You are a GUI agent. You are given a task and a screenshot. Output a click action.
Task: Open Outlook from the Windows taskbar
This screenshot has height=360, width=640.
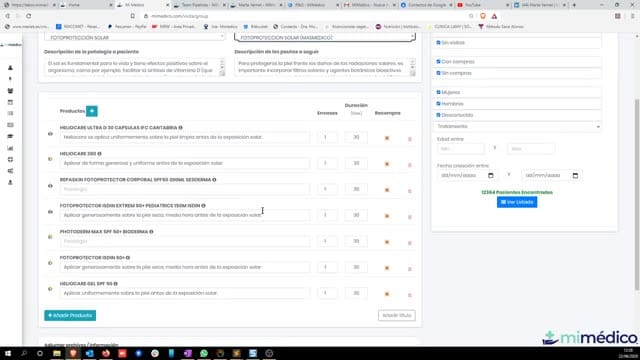[89, 353]
